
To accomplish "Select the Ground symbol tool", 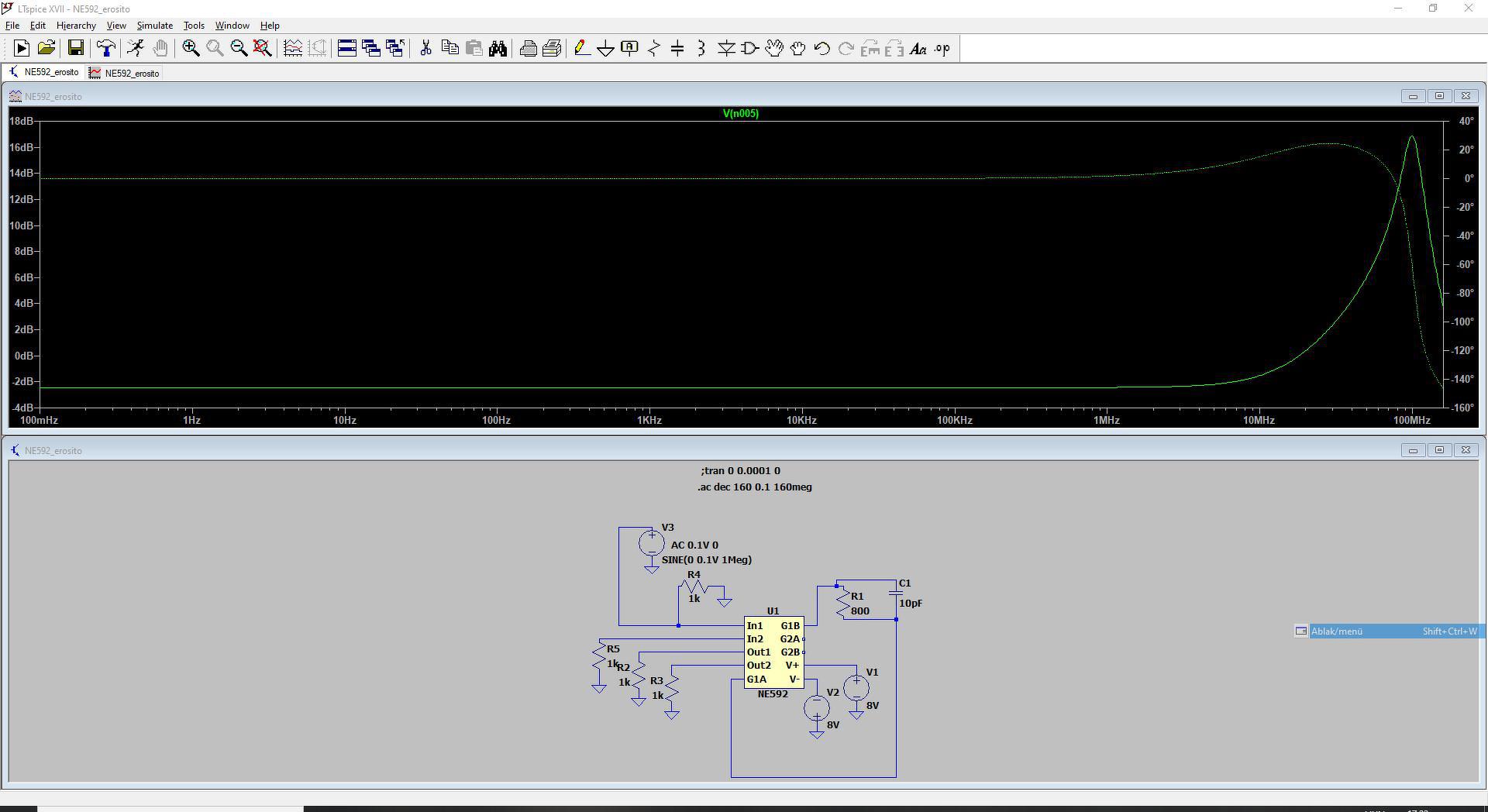I will (605, 49).
